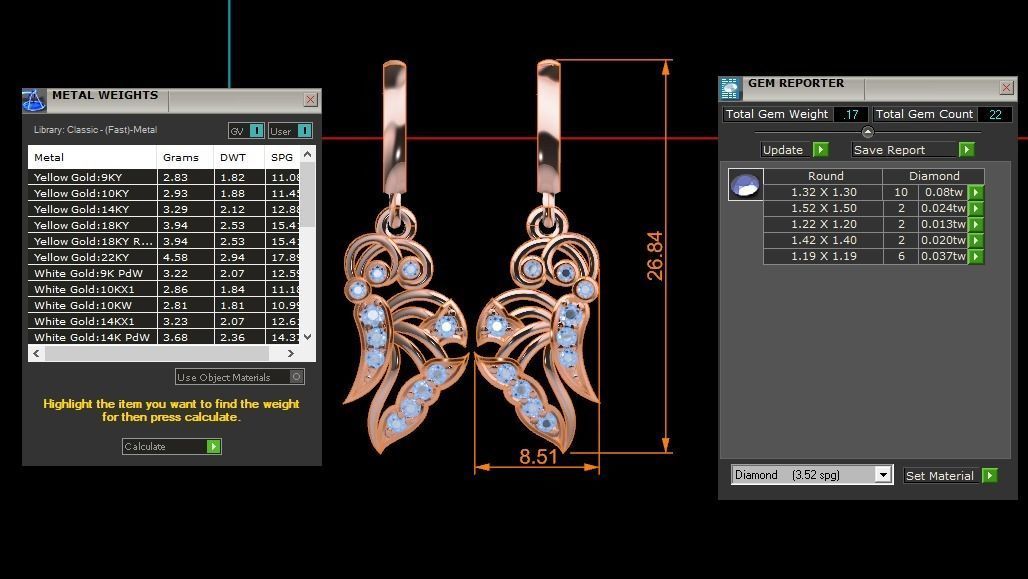This screenshot has height=579, width=1028.
Task: Click the green arrow beside Update
Action: coord(820,150)
